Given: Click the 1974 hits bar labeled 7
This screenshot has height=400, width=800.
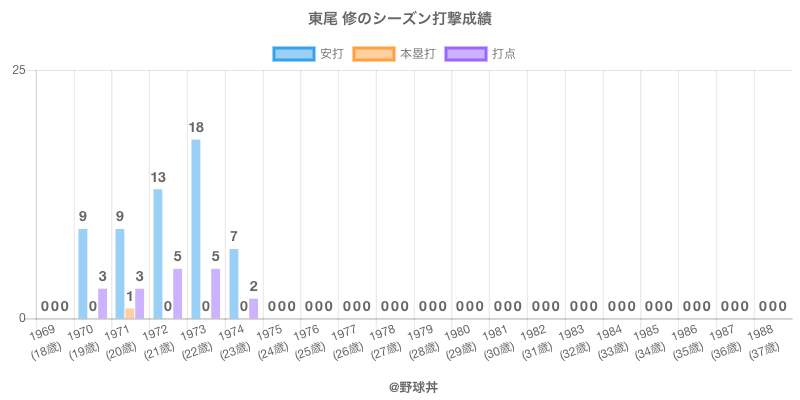Looking at the screenshot, I should (x=234, y=283).
